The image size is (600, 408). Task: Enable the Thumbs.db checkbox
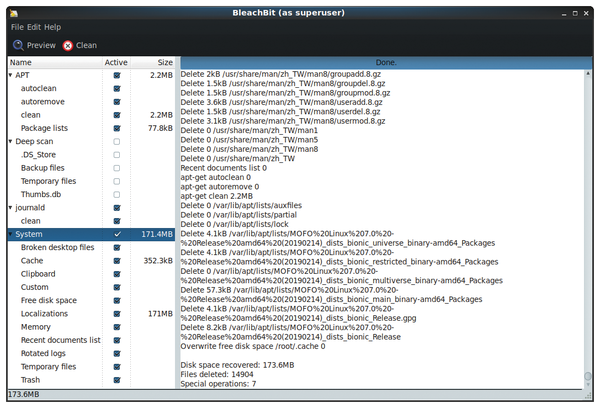tap(117, 194)
